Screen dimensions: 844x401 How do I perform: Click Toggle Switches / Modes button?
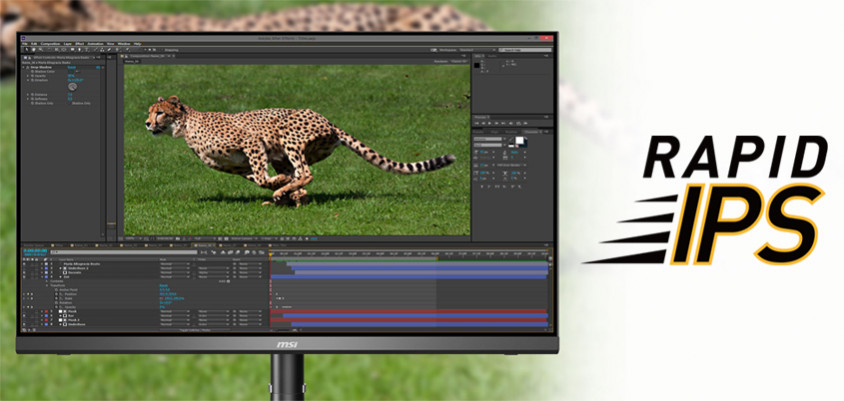193,330
